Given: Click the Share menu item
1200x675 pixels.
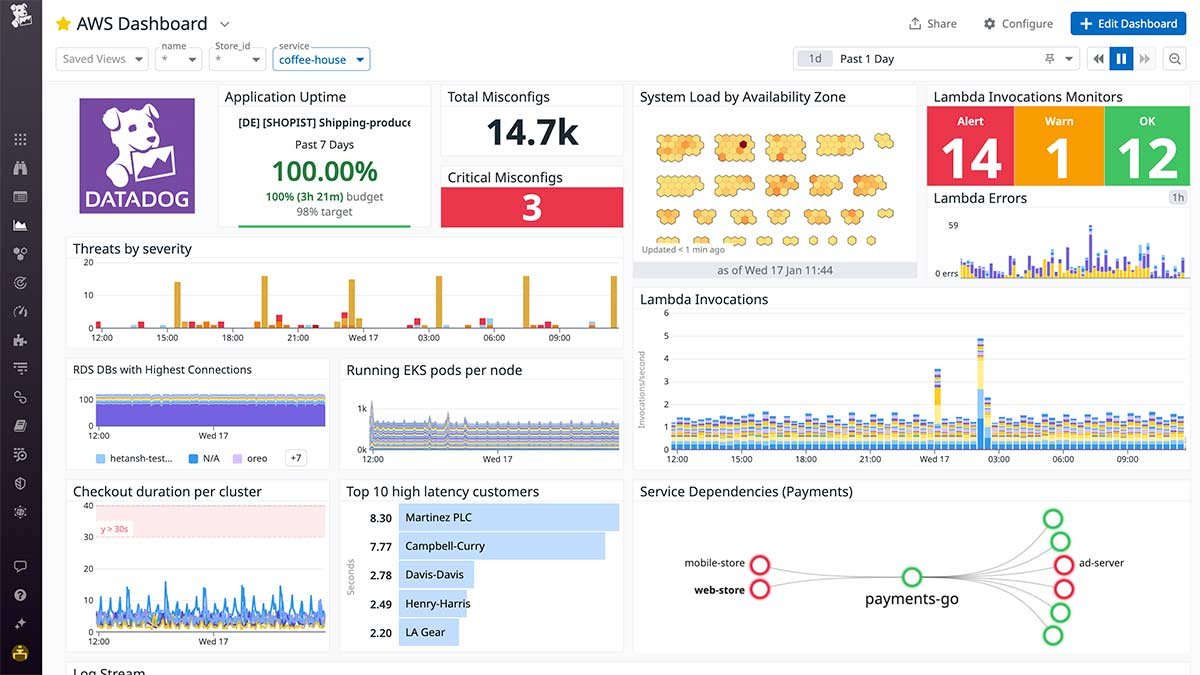Looking at the screenshot, I should pos(932,23).
